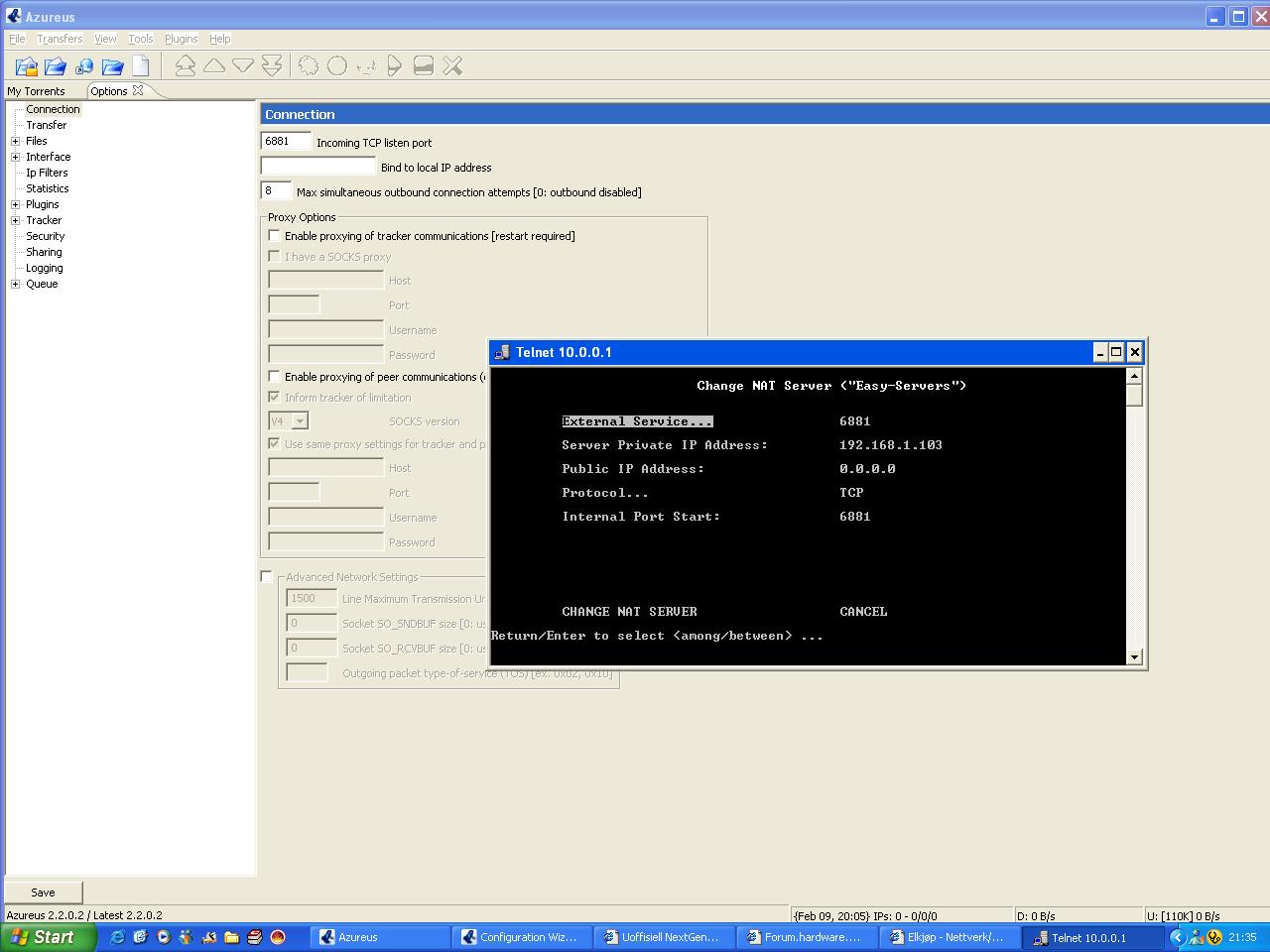Click the yellow tray icon near clock
The height and width of the screenshot is (952, 1270).
pyautogui.click(x=1212, y=937)
